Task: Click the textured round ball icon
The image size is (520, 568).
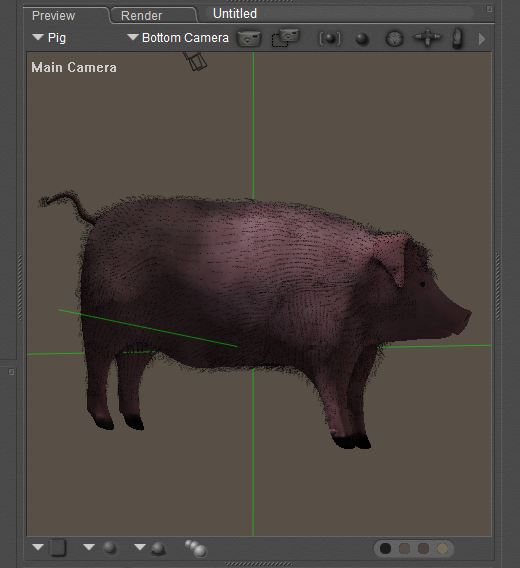Action: coord(394,39)
